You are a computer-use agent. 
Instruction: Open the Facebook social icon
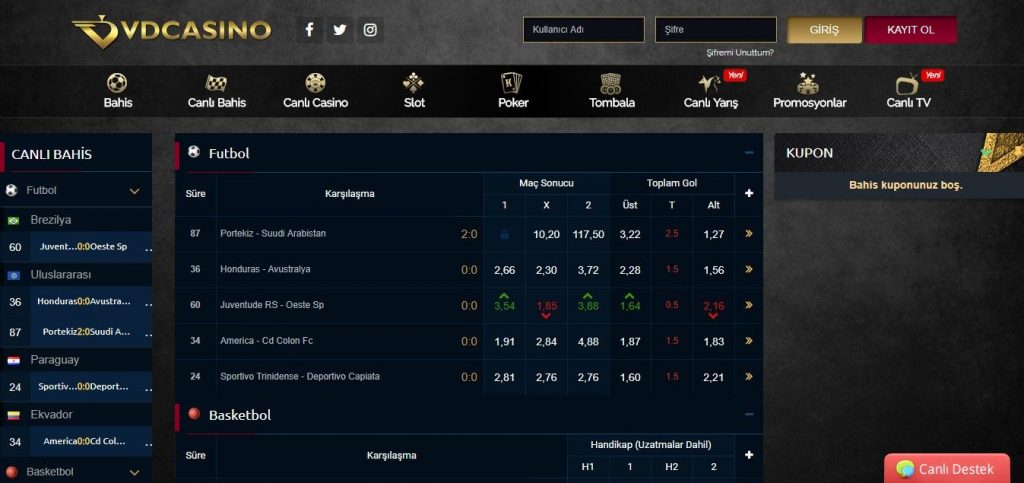click(x=309, y=30)
